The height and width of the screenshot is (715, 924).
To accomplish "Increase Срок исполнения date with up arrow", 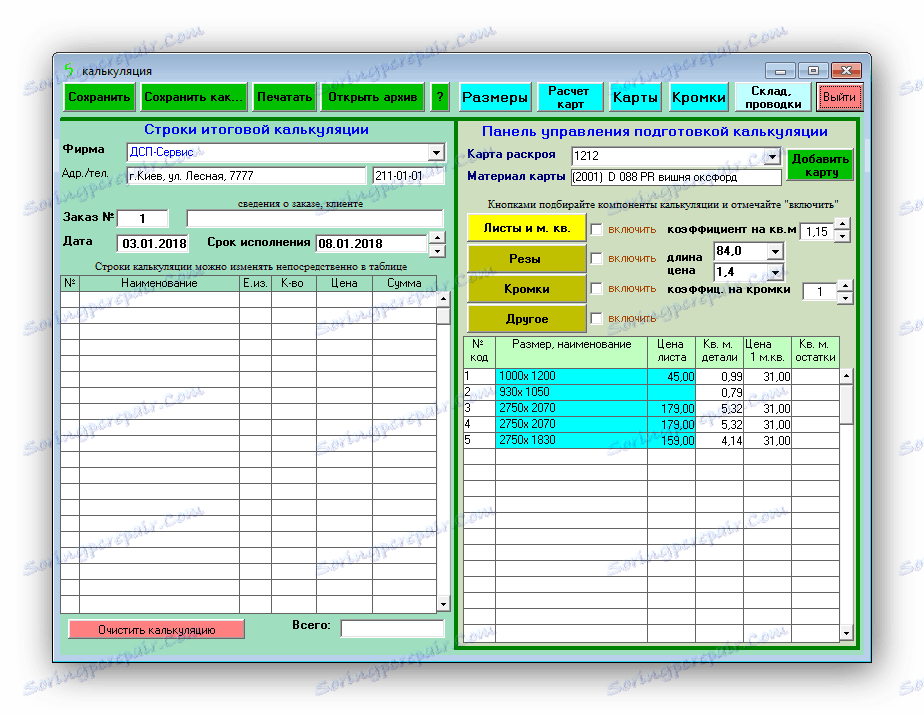I will pos(437,238).
